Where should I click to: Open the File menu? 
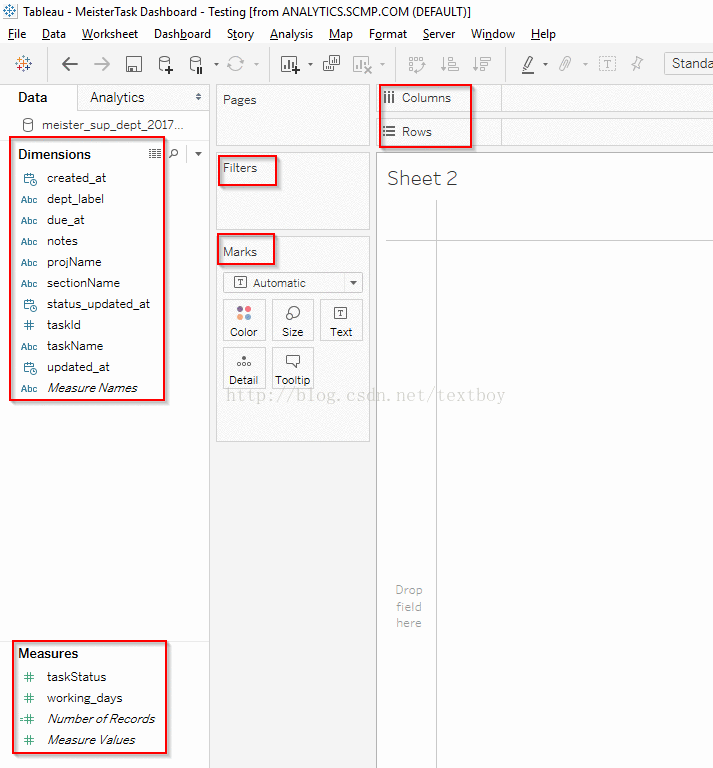17,34
